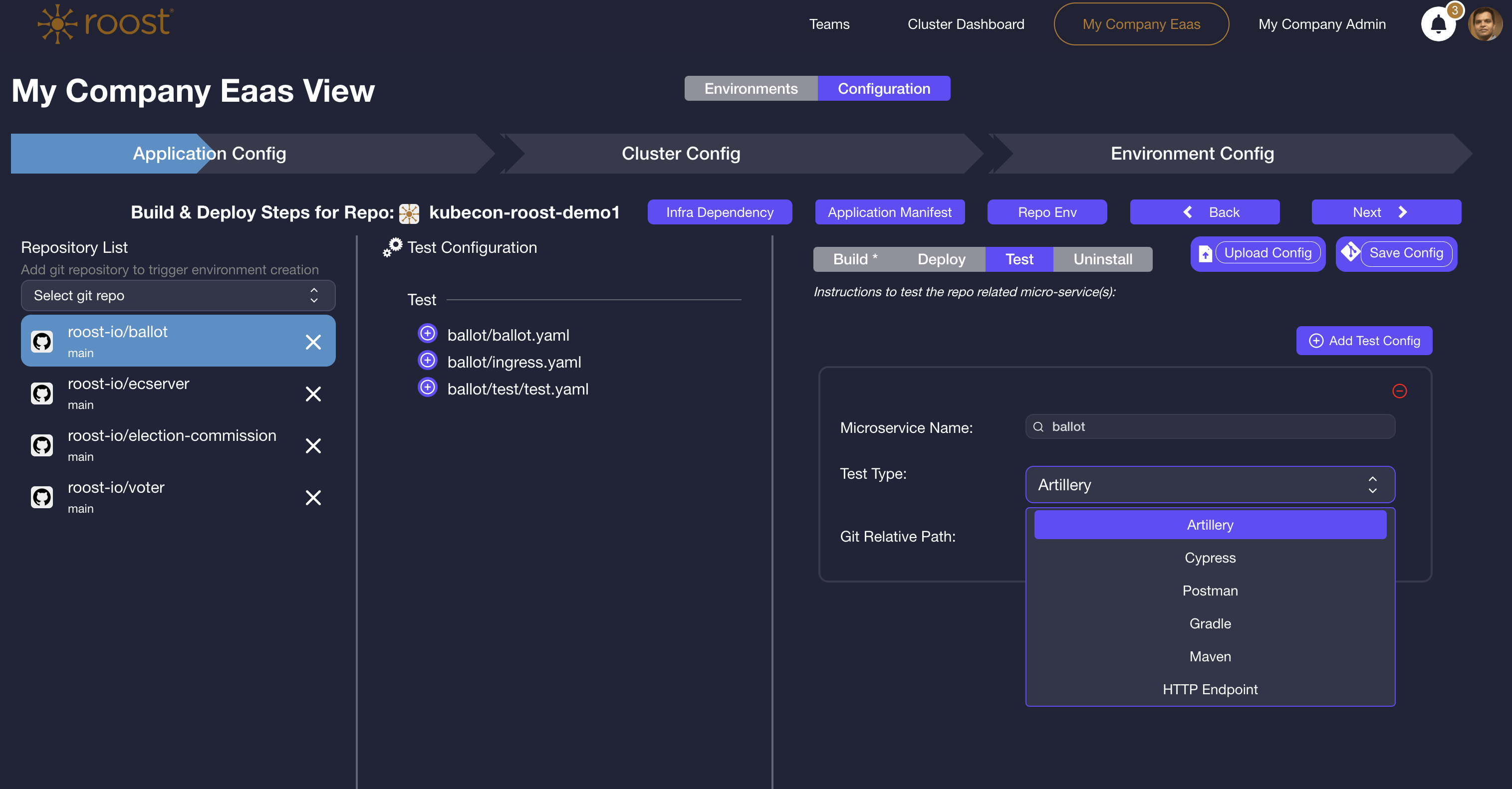
Task: Select the roost-io/ecserver repository row
Action: [179, 393]
